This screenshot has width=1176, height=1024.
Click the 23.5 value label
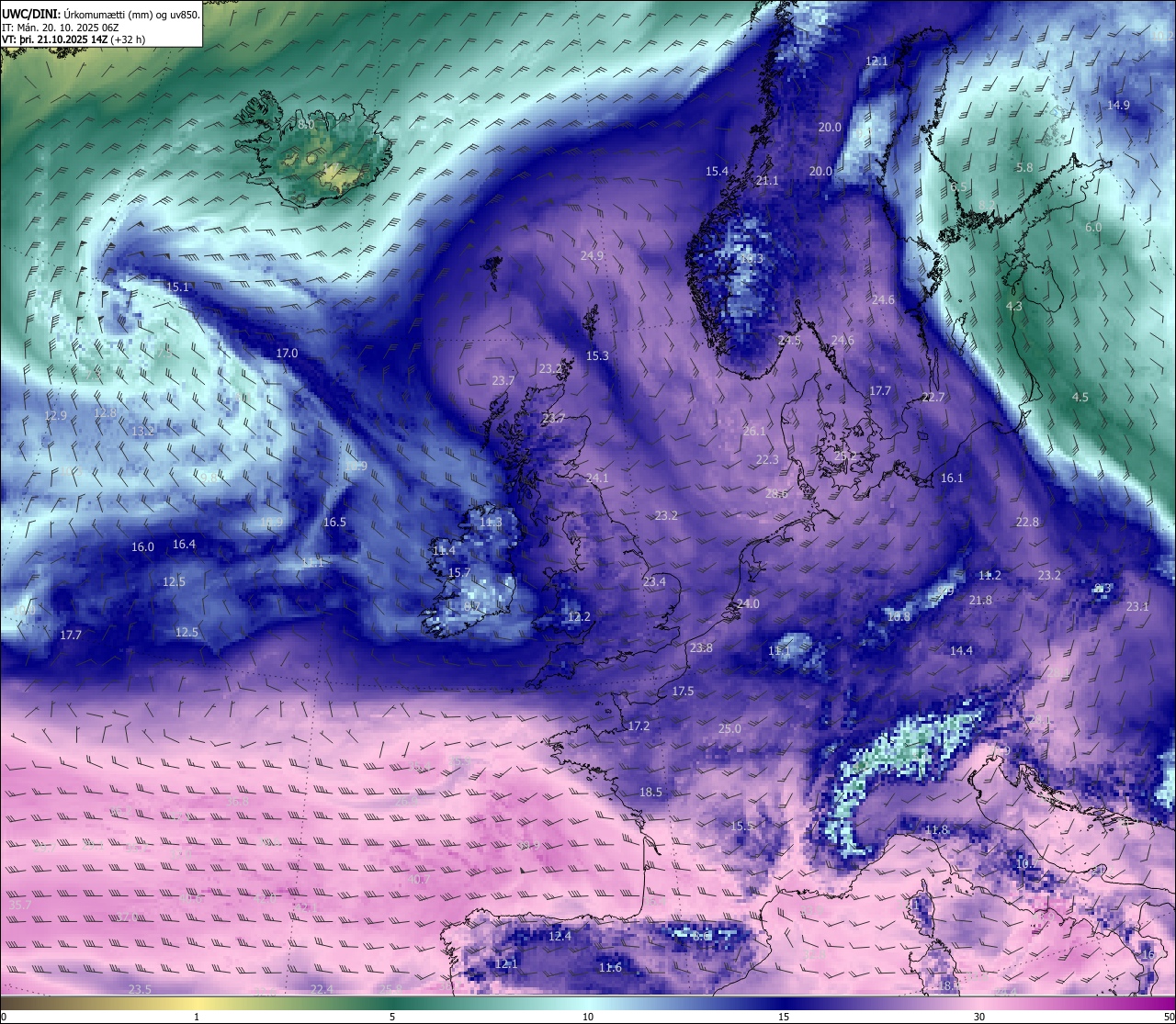[140, 990]
